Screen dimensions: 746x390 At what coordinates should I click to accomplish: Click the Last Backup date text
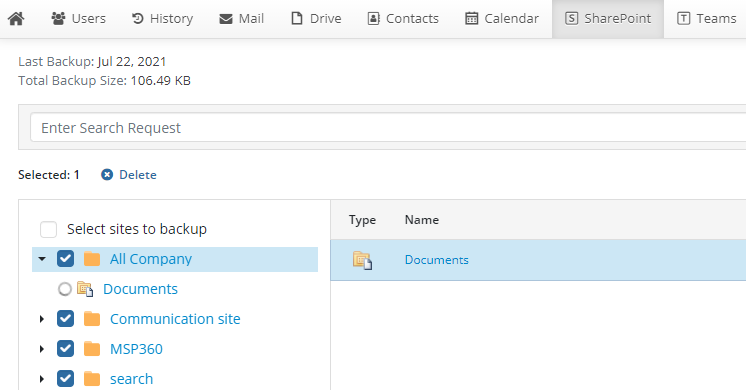pyautogui.click(x=132, y=62)
